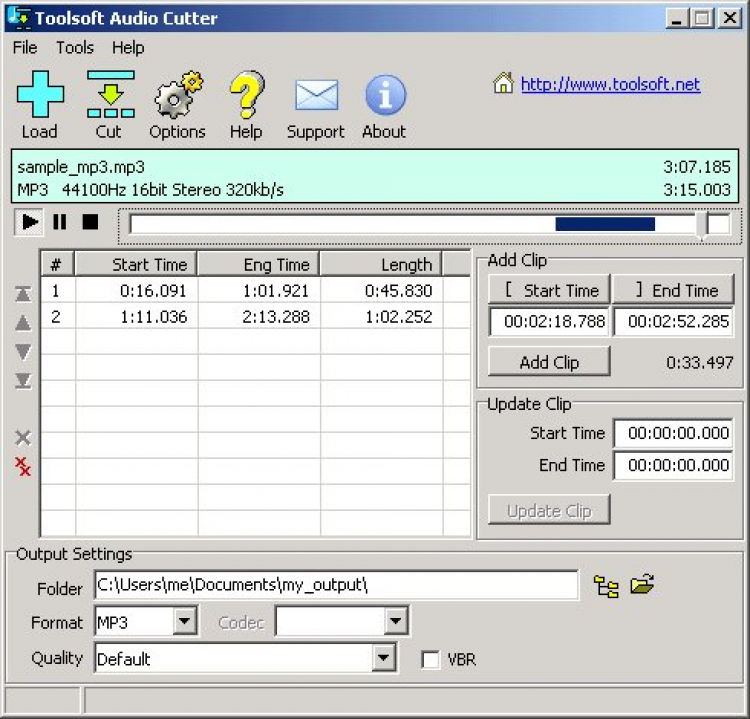This screenshot has width=750, height=719.
Task: Stop audio playback
Action: [90, 222]
